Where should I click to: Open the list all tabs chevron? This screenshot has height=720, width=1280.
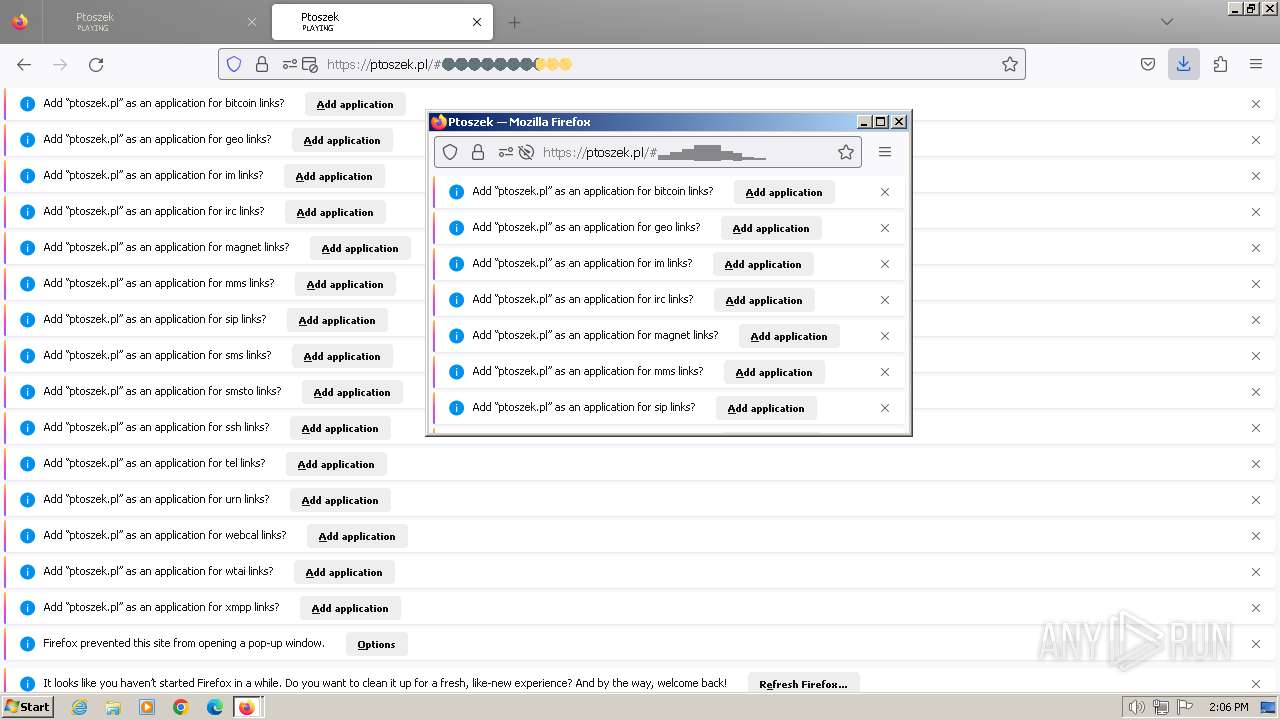tap(1167, 22)
